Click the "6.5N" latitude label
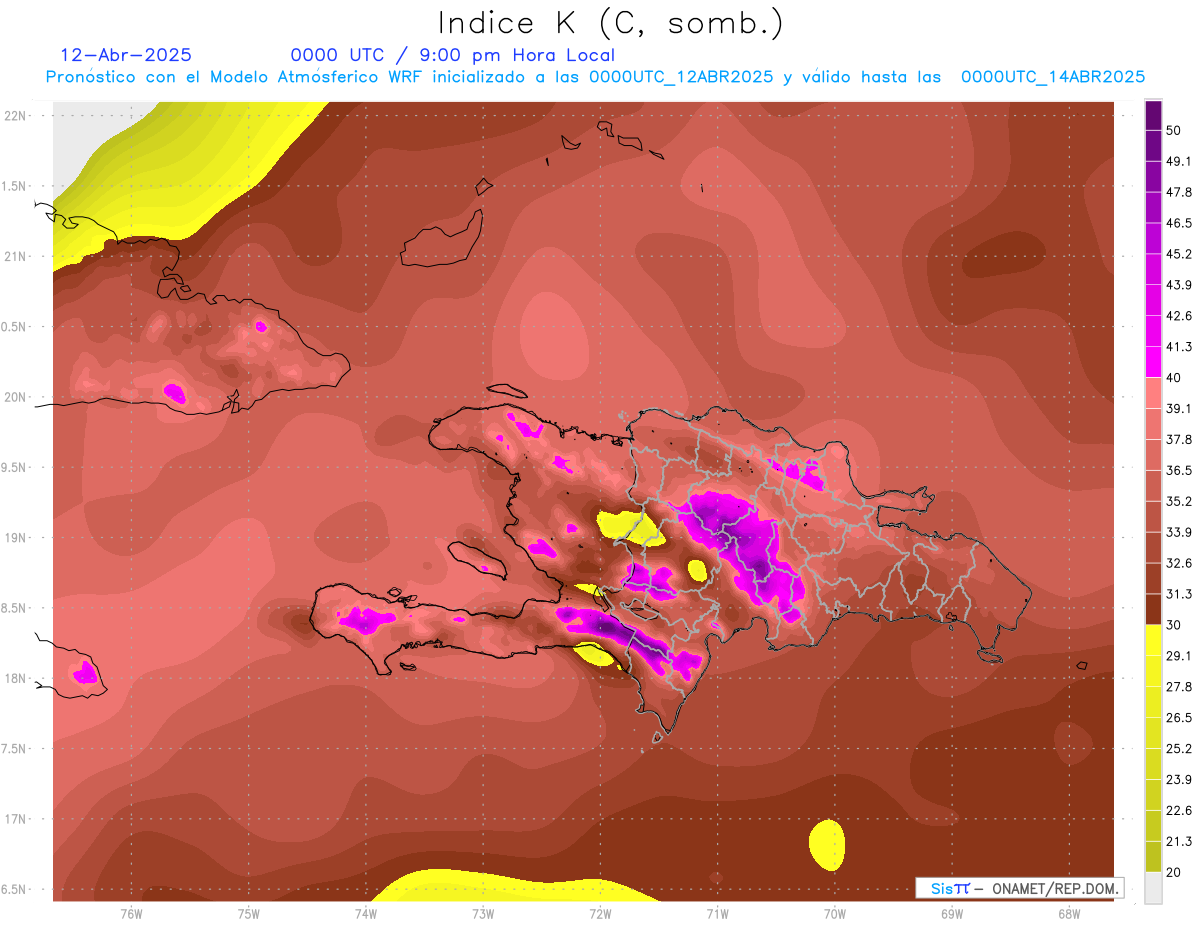1200x927 pixels. tap(15, 889)
